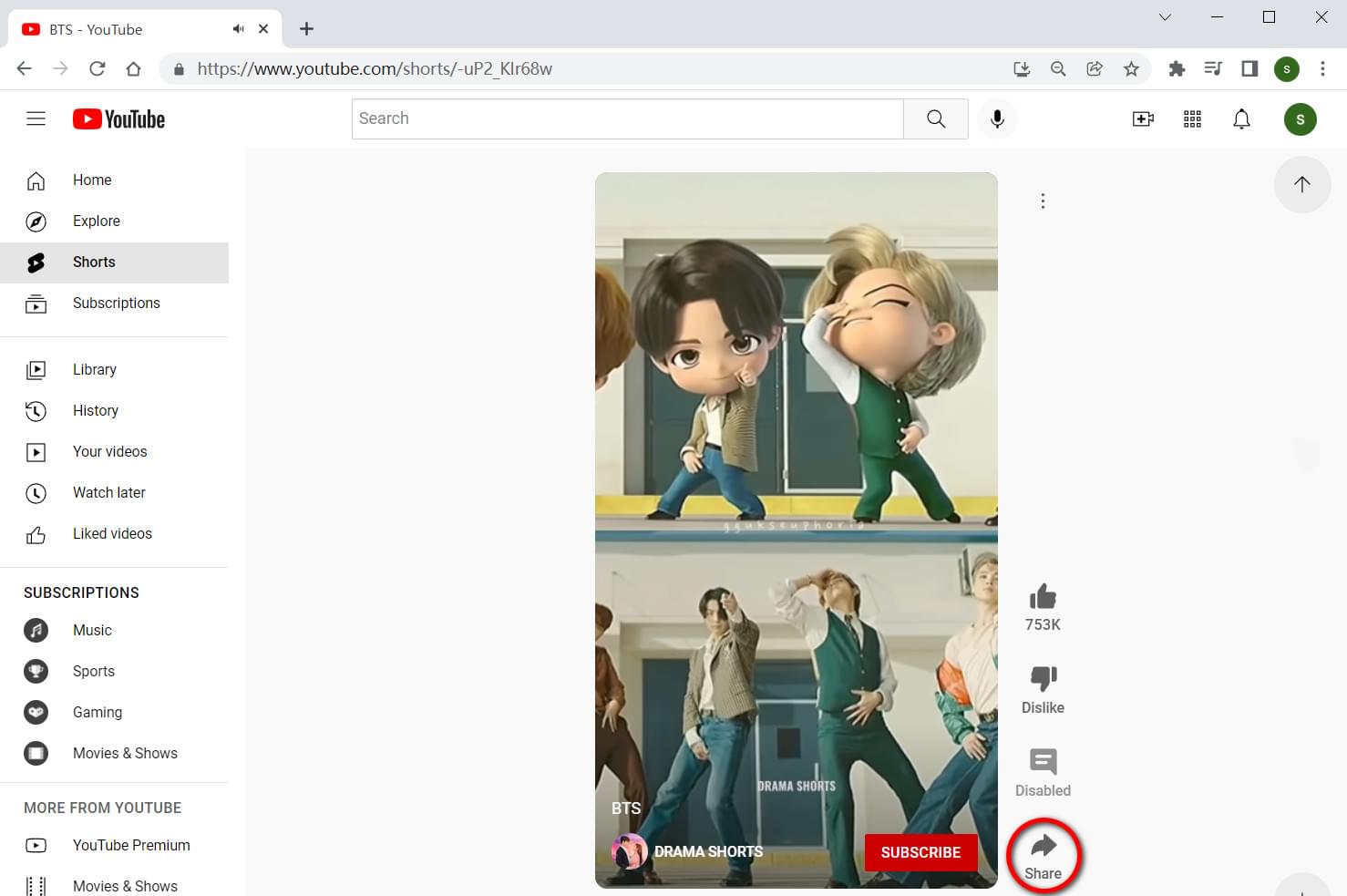Open the green account avatar in YouTube header
The height and width of the screenshot is (896, 1347).
(x=1300, y=119)
